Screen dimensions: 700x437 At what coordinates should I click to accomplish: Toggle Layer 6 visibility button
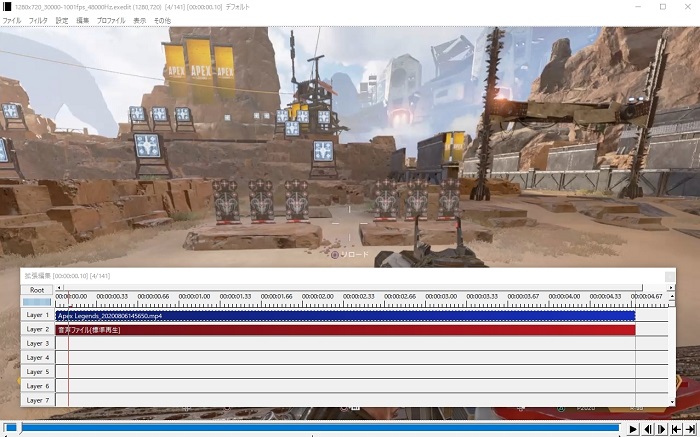38,386
